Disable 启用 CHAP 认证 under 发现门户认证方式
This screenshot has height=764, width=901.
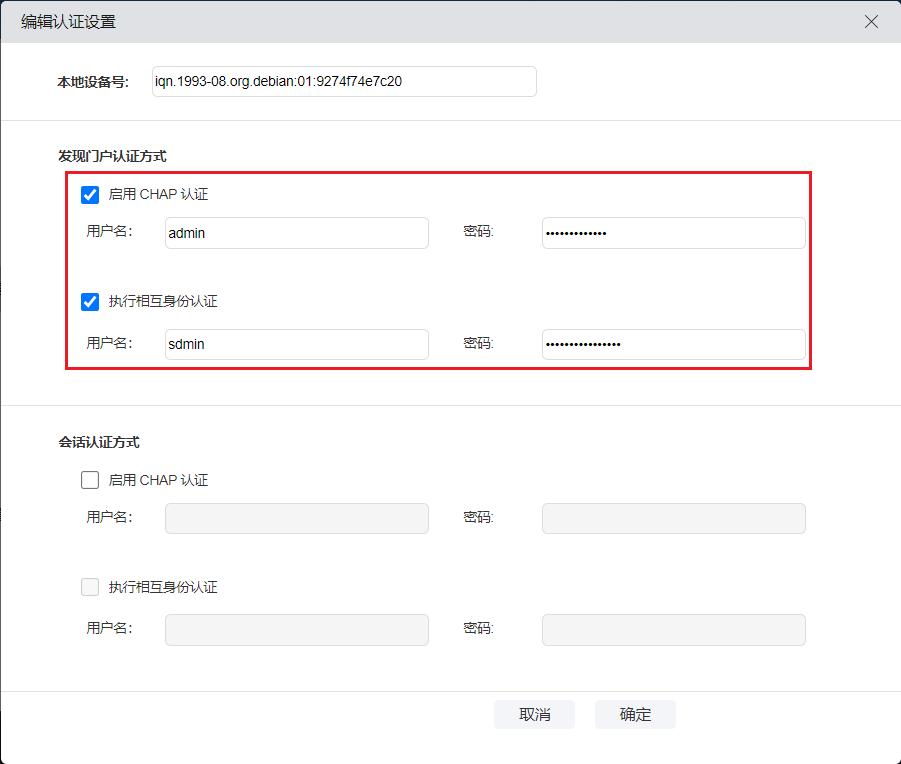(90, 195)
